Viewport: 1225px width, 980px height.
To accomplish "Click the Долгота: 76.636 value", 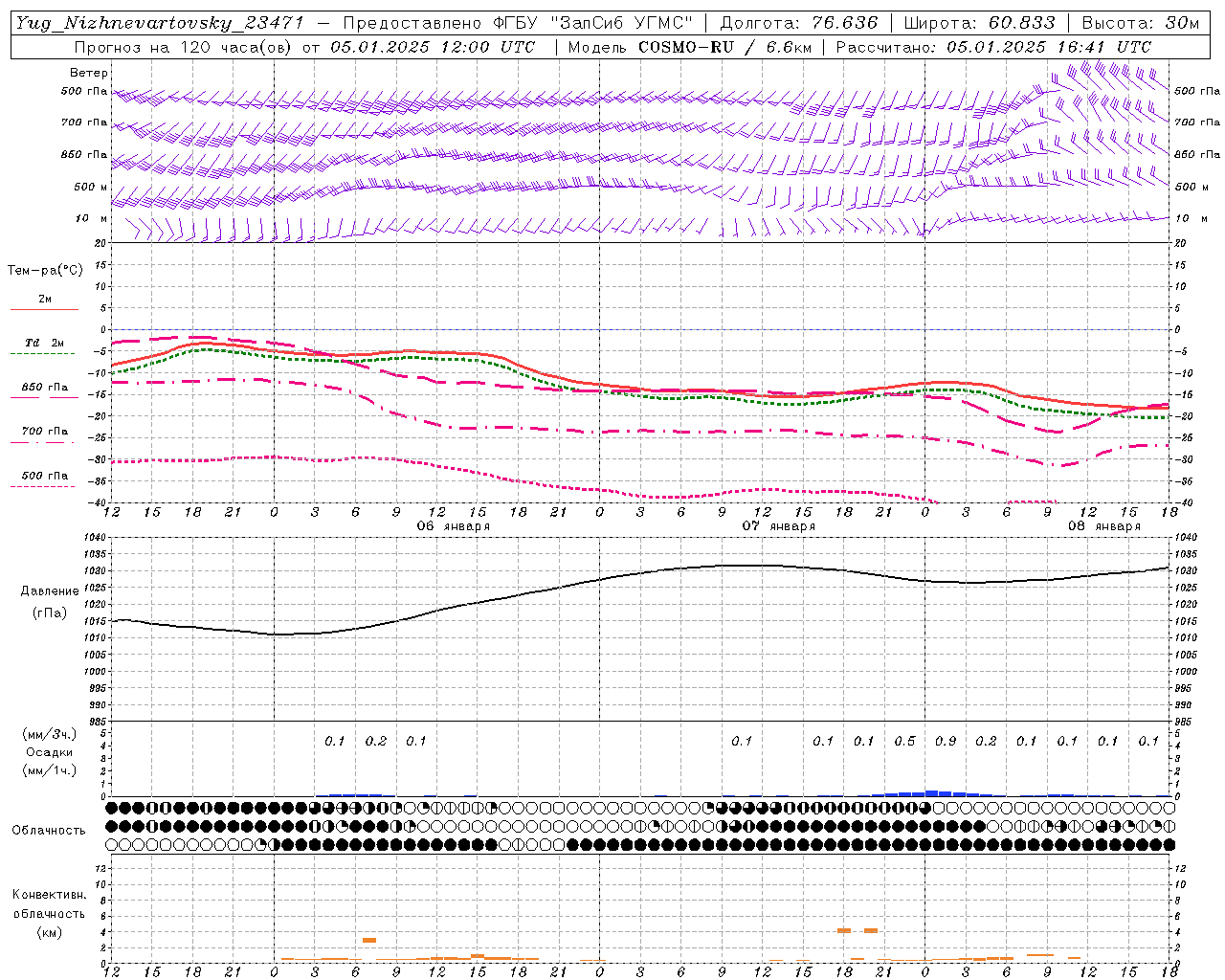I will [799, 23].
